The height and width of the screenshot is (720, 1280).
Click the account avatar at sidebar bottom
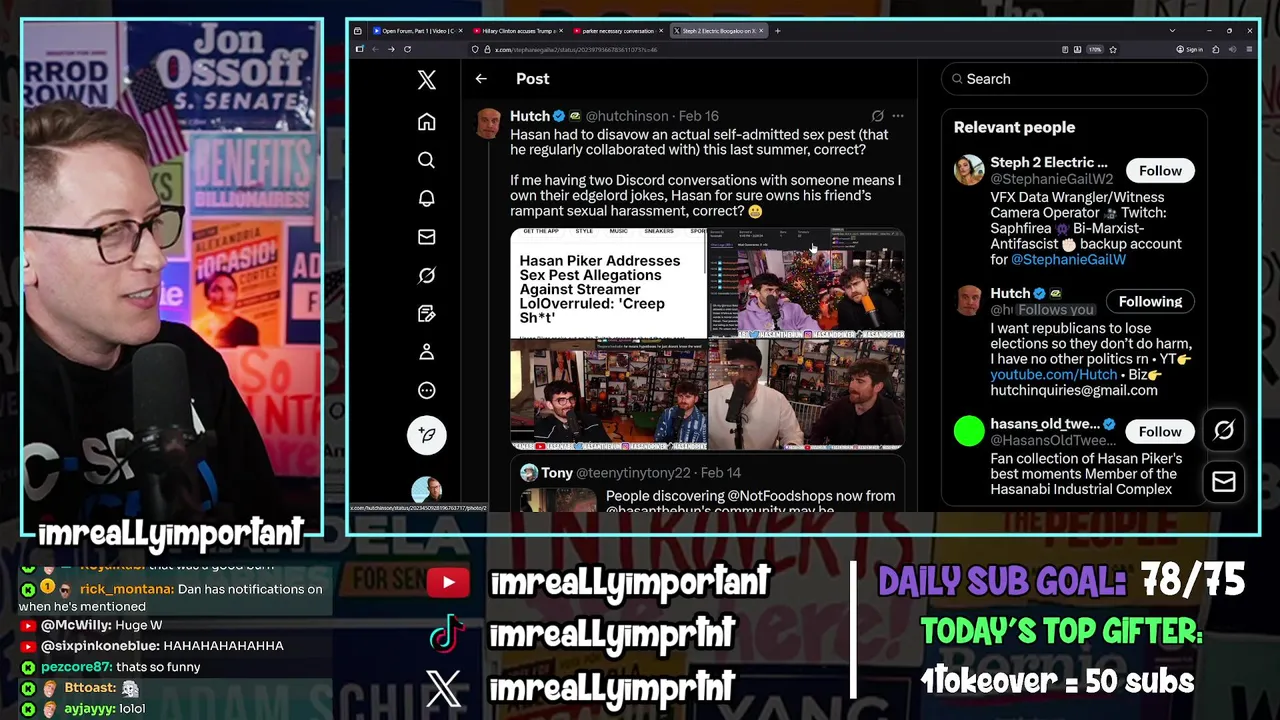[x=427, y=490]
